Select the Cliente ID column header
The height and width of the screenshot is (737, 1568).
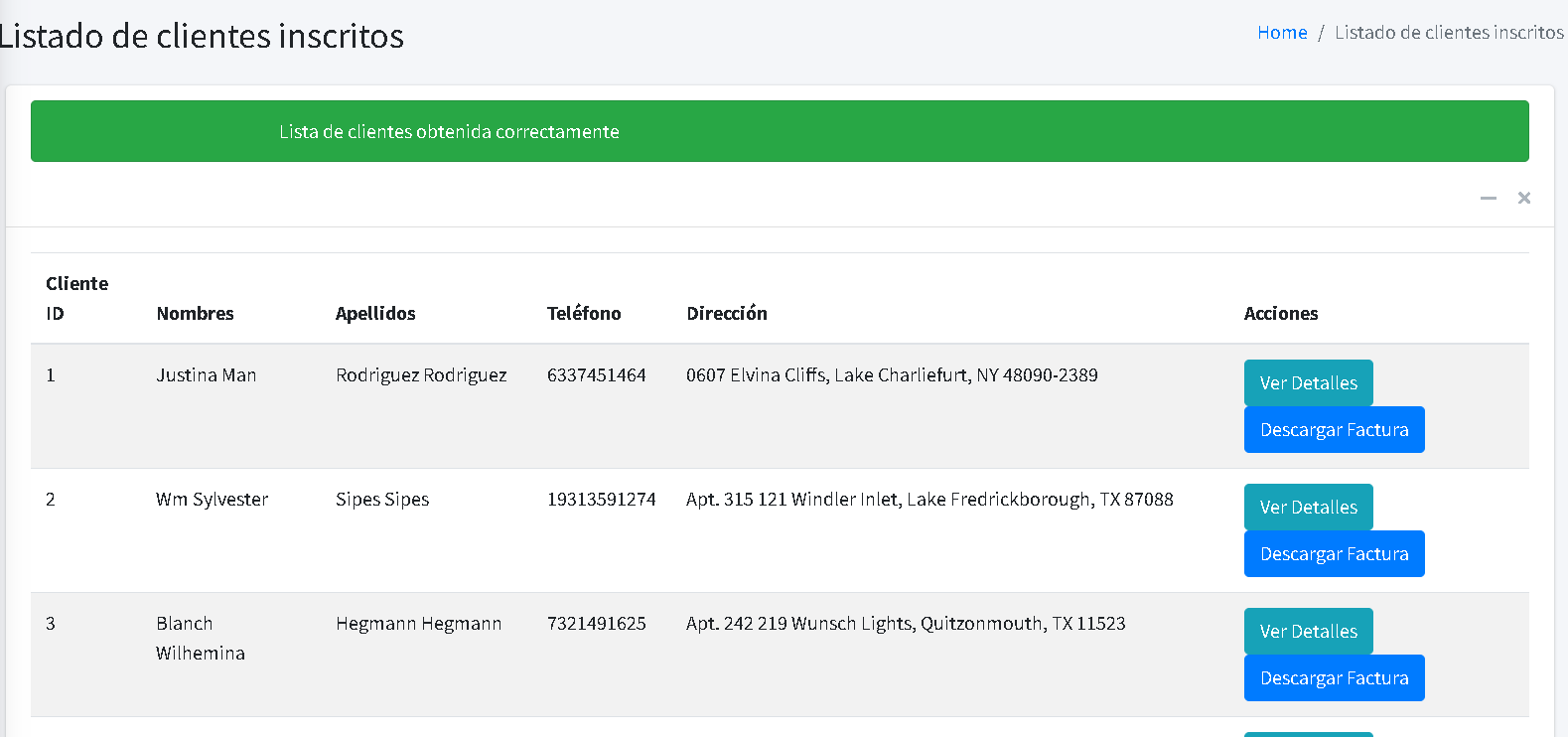click(x=77, y=298)
